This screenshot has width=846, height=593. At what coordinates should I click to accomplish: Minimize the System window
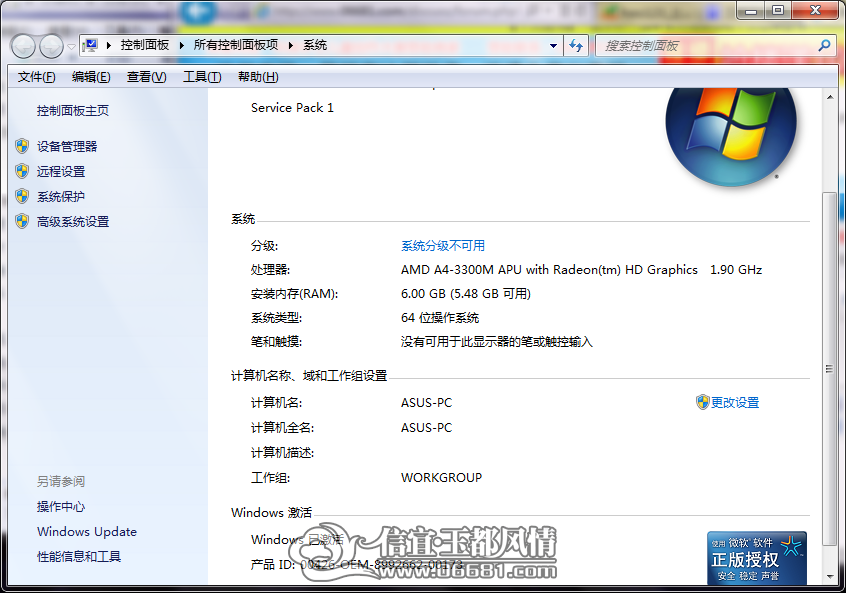[x=751, y=10]
